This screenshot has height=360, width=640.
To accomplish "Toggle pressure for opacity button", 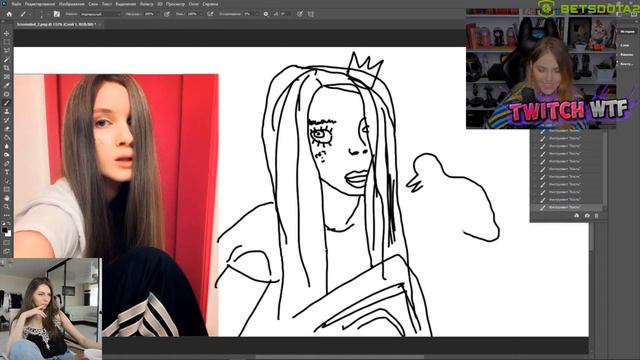I will [x=167, y=14].
